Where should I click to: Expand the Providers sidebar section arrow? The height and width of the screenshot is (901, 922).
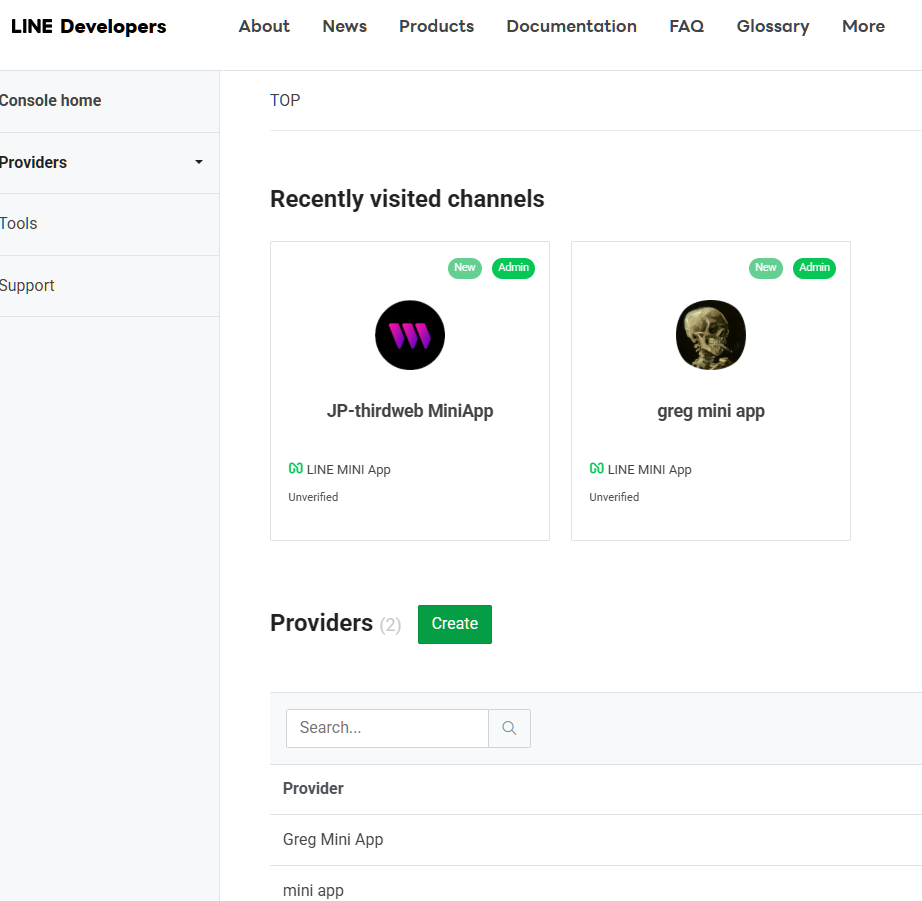pos(199,162)
